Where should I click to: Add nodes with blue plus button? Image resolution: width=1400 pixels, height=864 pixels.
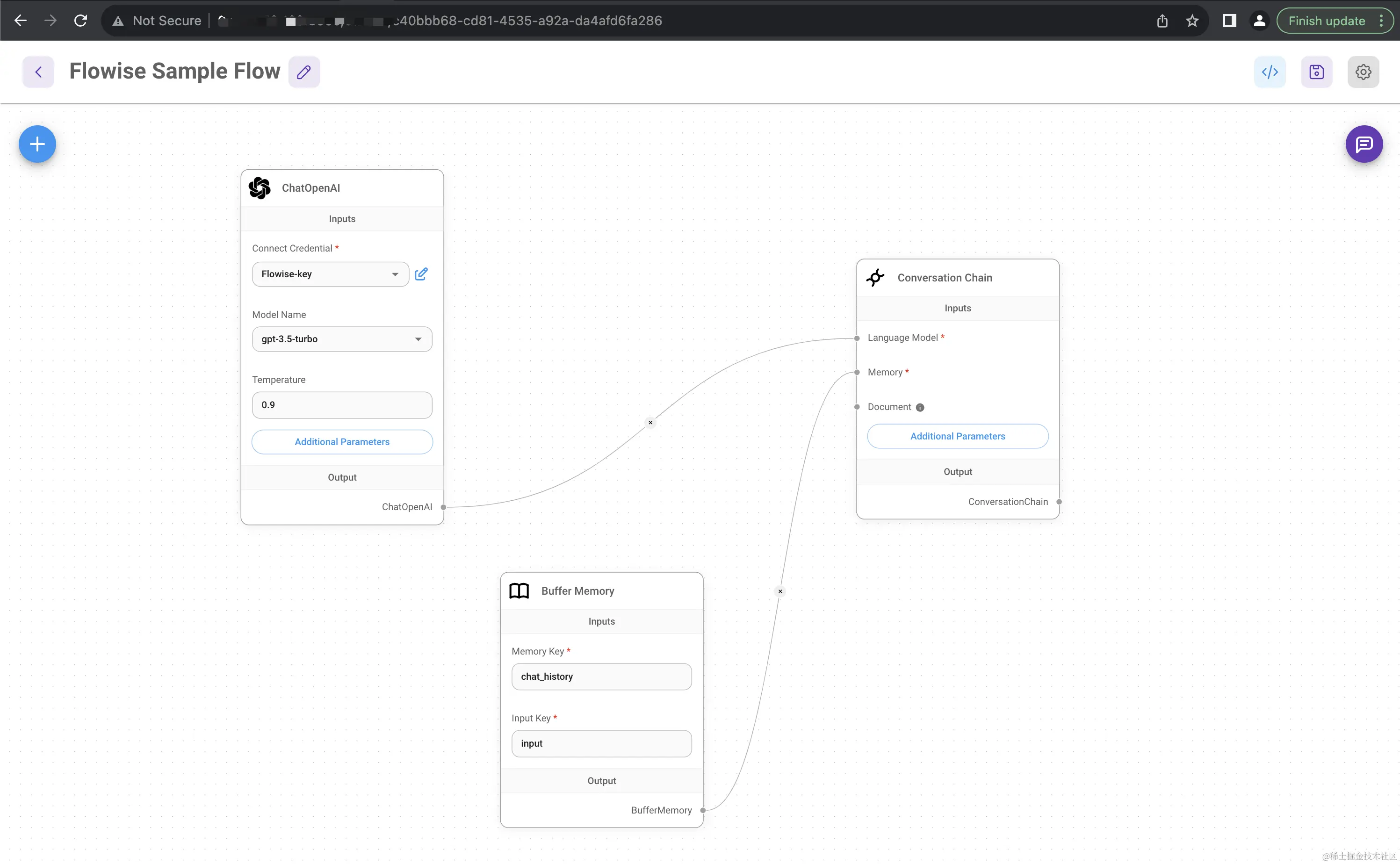[x=37, y=144]
